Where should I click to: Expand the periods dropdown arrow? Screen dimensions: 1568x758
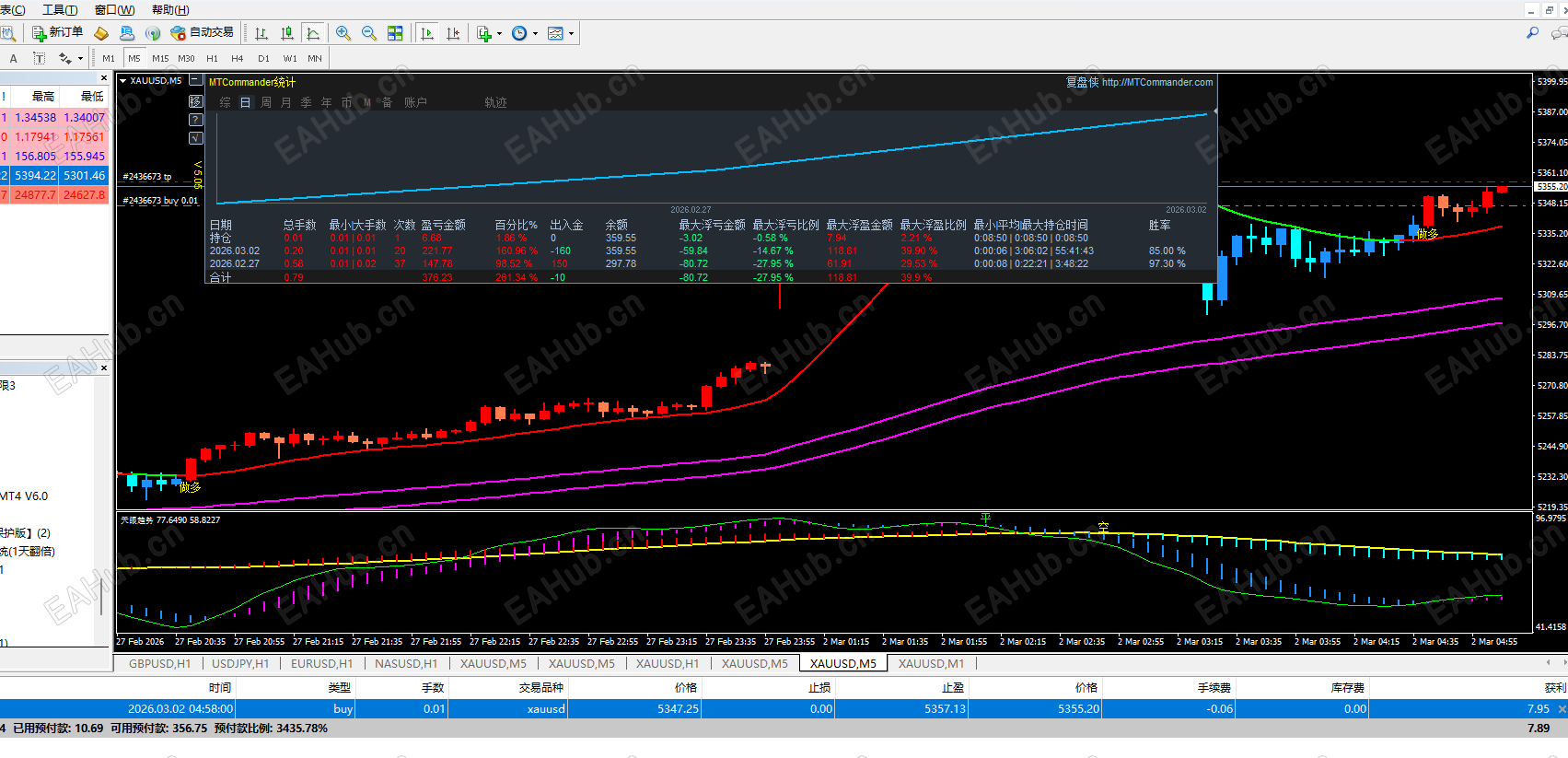pos(535,33)
